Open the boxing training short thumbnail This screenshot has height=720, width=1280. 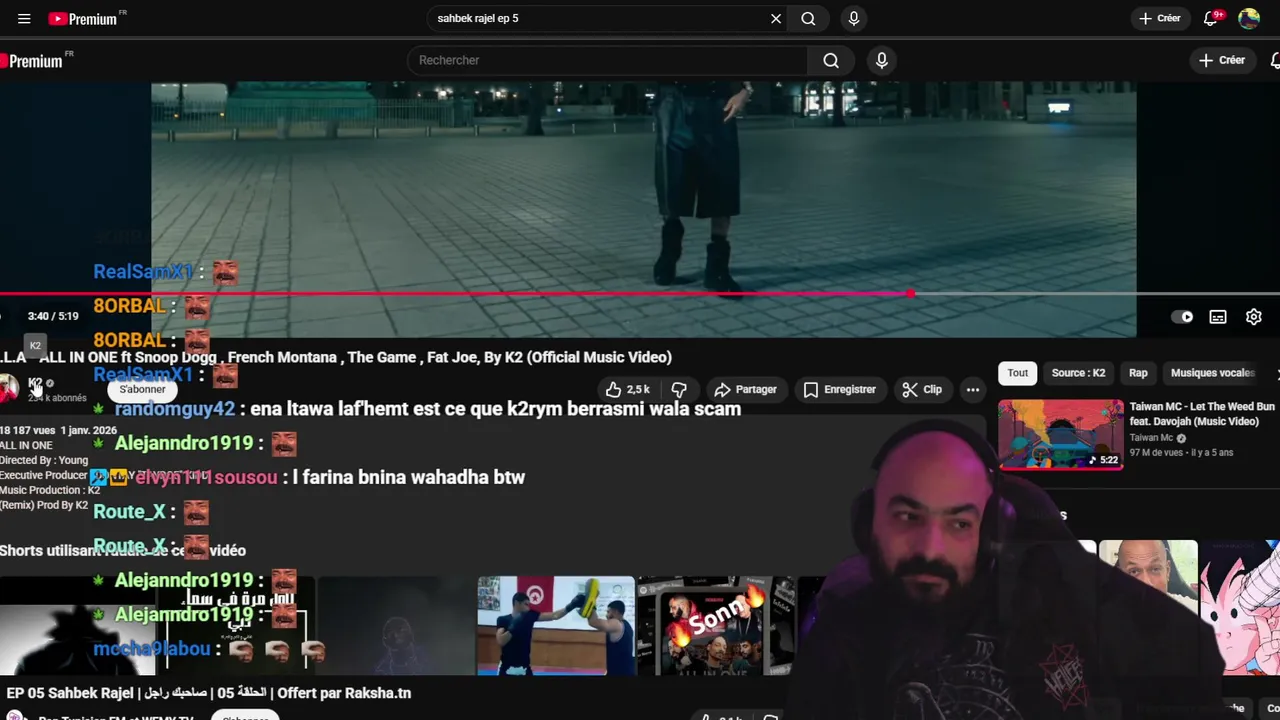click(x=556, y=626)
